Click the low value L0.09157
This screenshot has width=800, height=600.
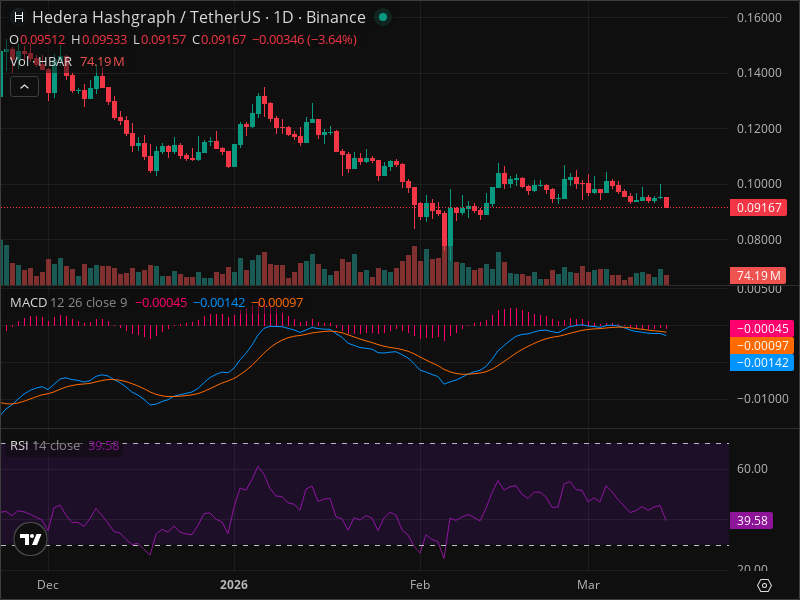pyautogui.click(x=159, y=40)
